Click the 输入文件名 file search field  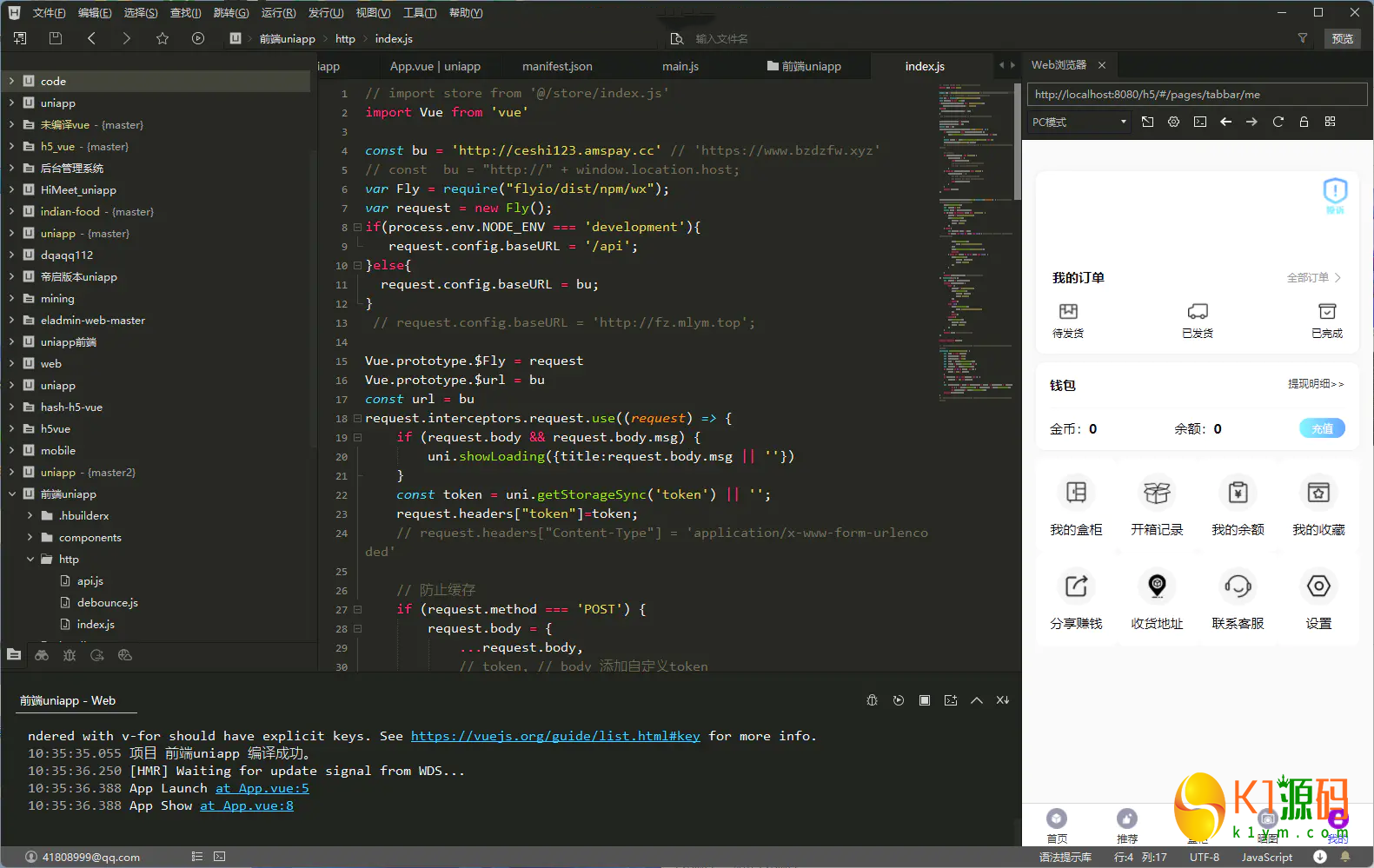(721, 39)
